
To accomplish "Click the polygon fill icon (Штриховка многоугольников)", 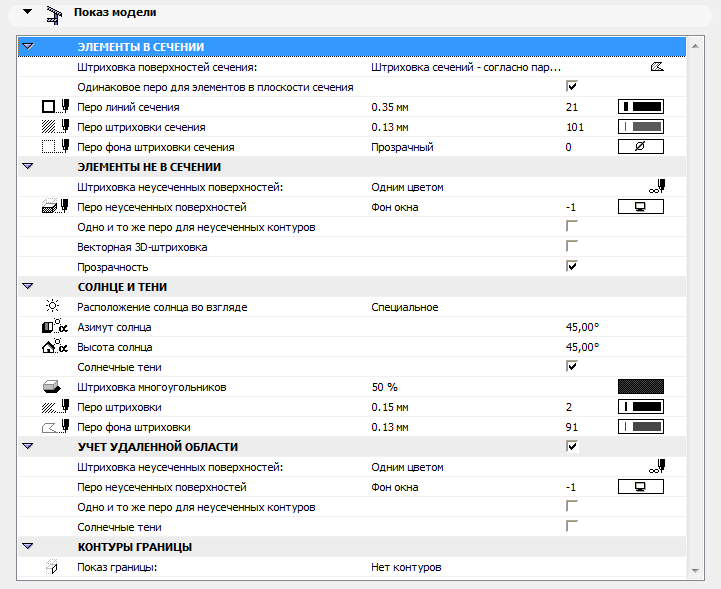I will tap(53, 387).
